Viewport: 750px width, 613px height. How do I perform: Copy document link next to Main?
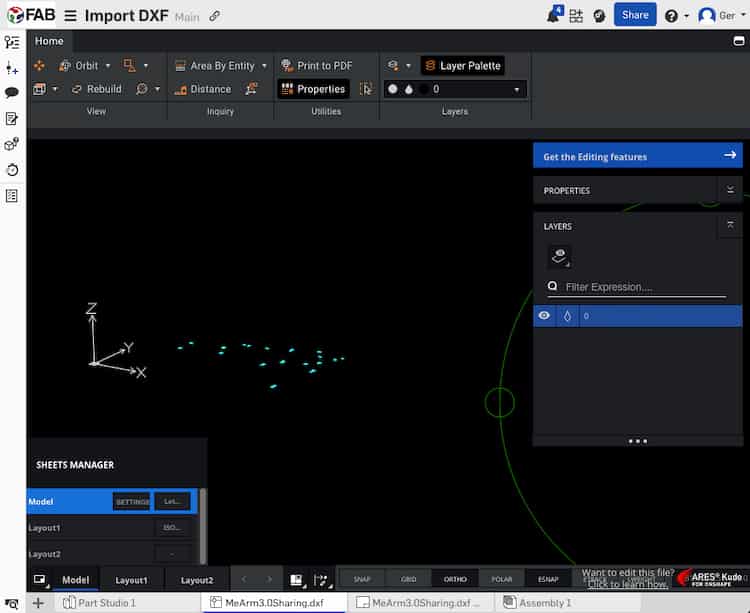point(214,16)
